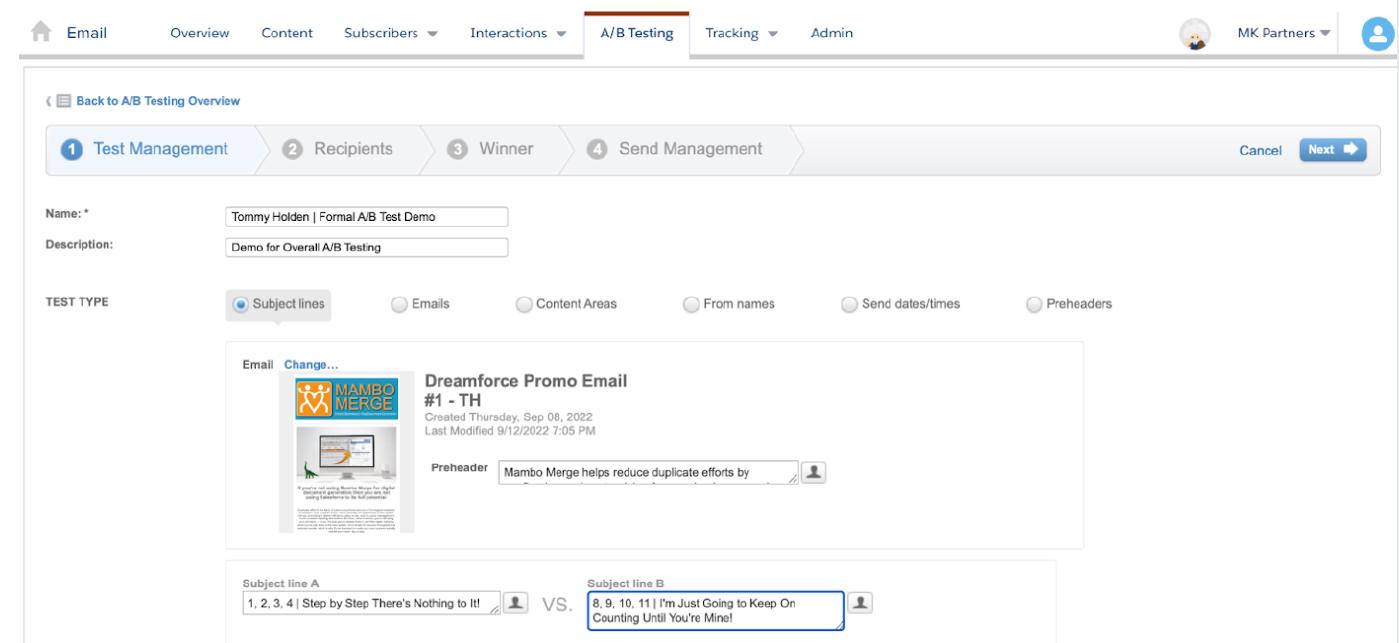
Task: Click personalization icon next to Preheader field
Action: click(817, 472)
